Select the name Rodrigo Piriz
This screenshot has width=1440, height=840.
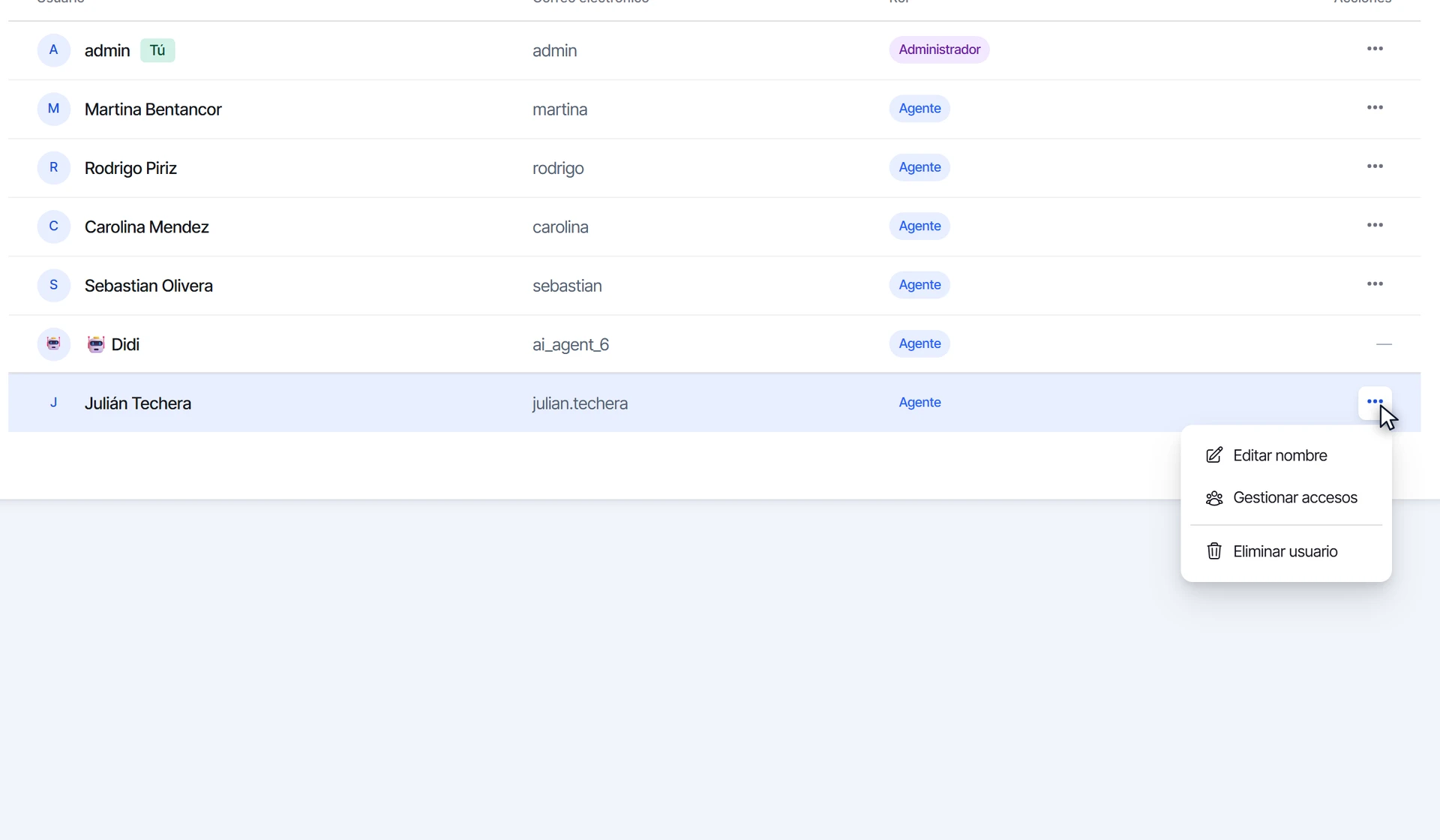point(130,168)
